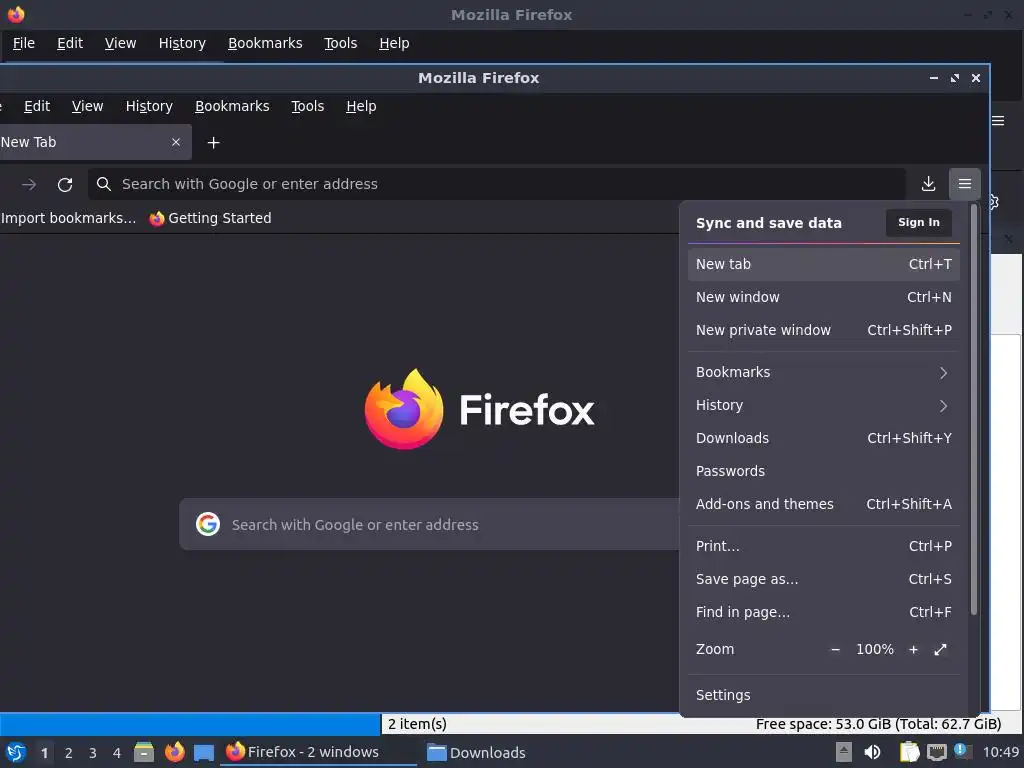Switch to workspace 3
The height and width of the screenshot is (768, 1024).
[x=93, y=753]
